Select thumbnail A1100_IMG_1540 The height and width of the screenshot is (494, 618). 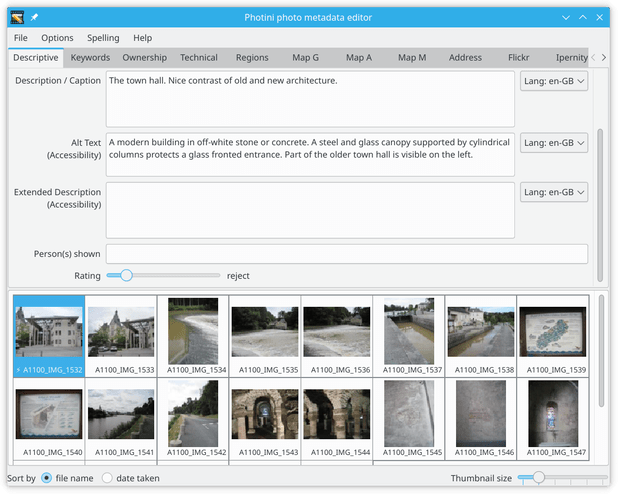pyautogui.click(x=49, y=419)
